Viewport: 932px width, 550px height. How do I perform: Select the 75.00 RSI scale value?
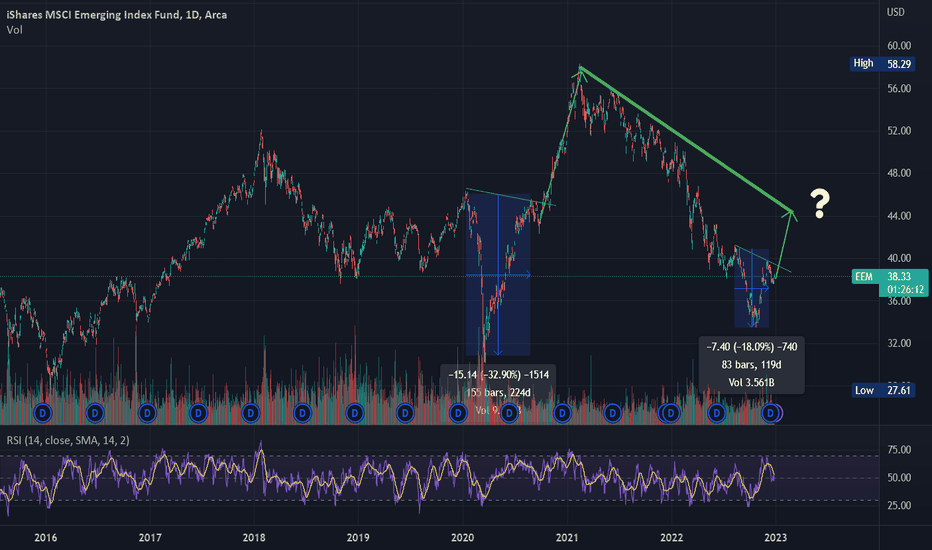click(899, 450)
